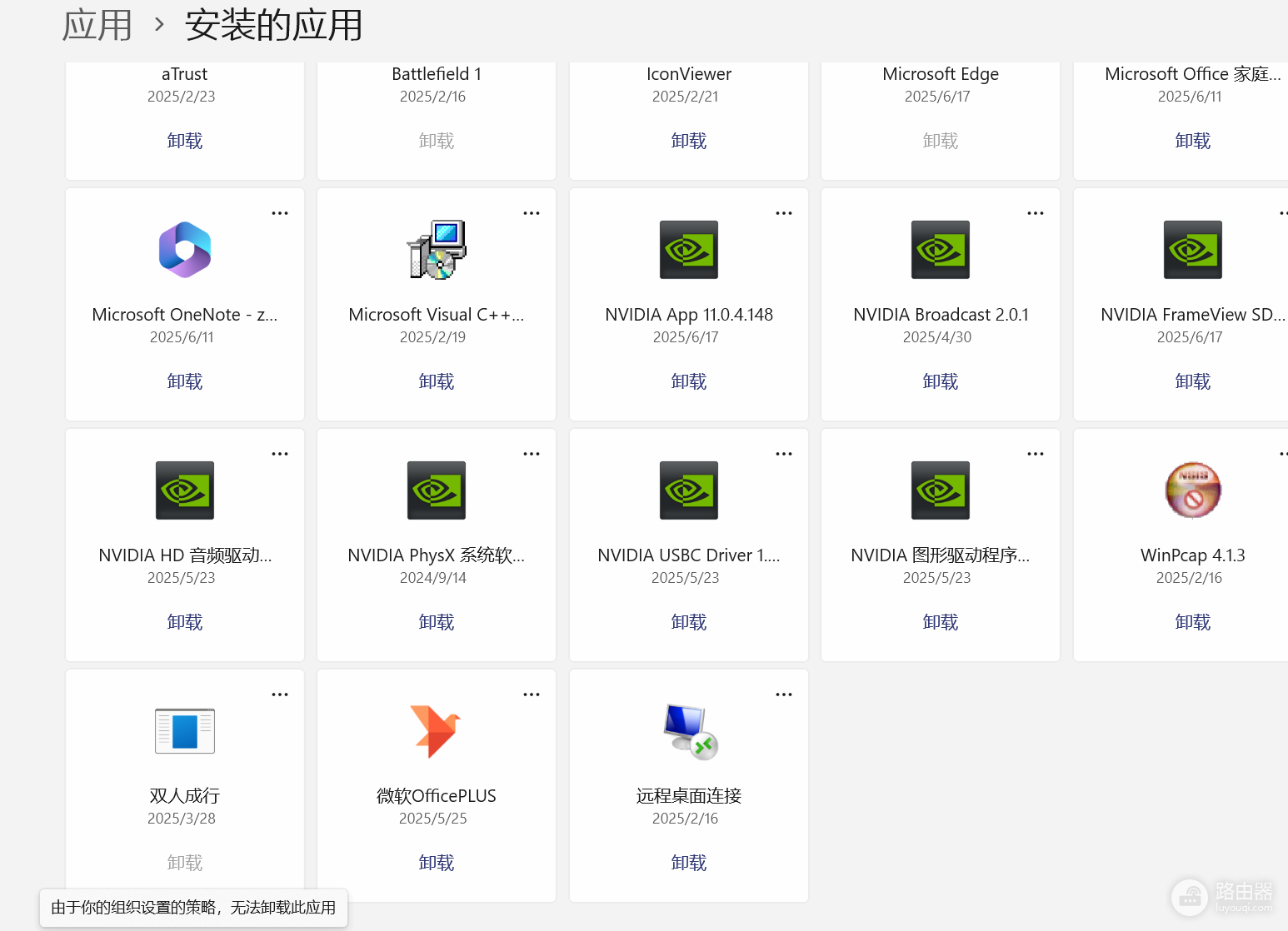1288x931 pixels.
Task: Click the 远程桌面连接 computer icon
Action: pyautogui.click(x=691, y=731)
